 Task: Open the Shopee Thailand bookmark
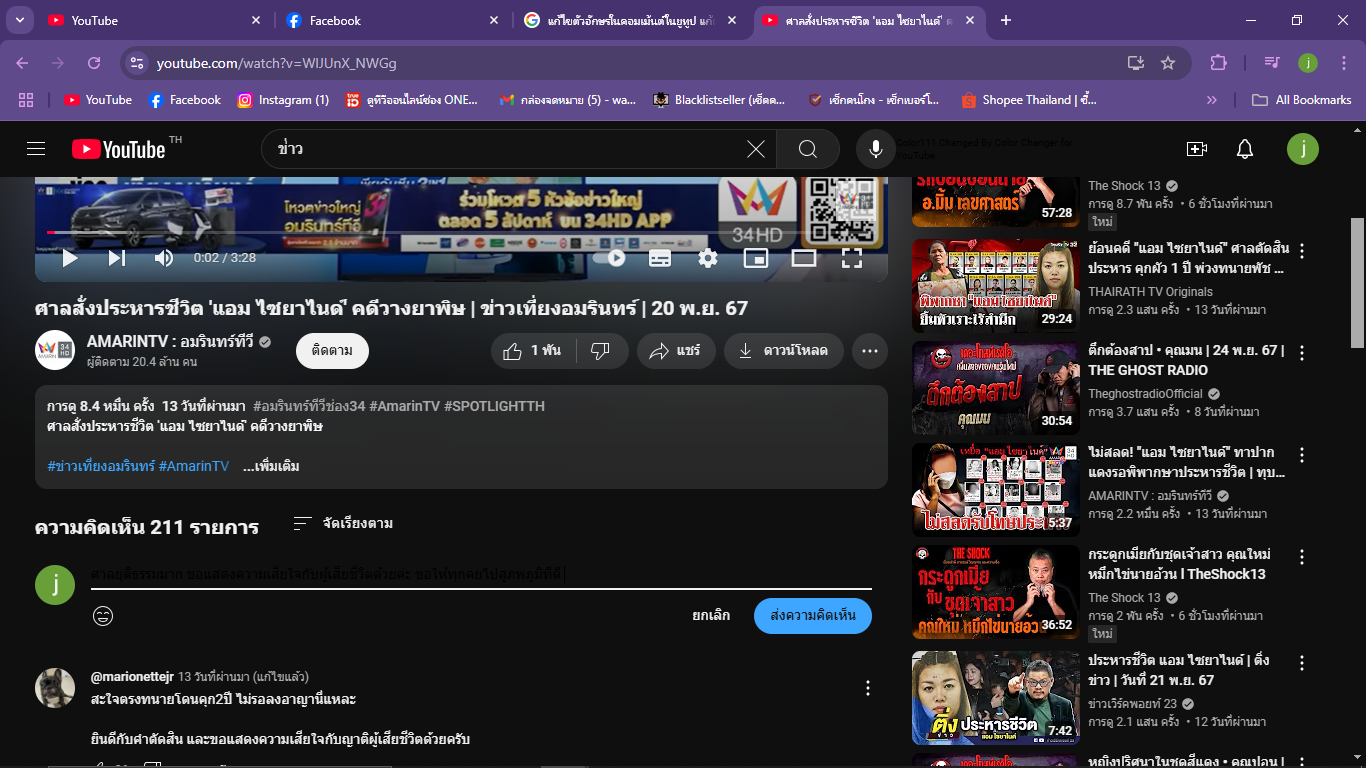[x=1029, y=100]
